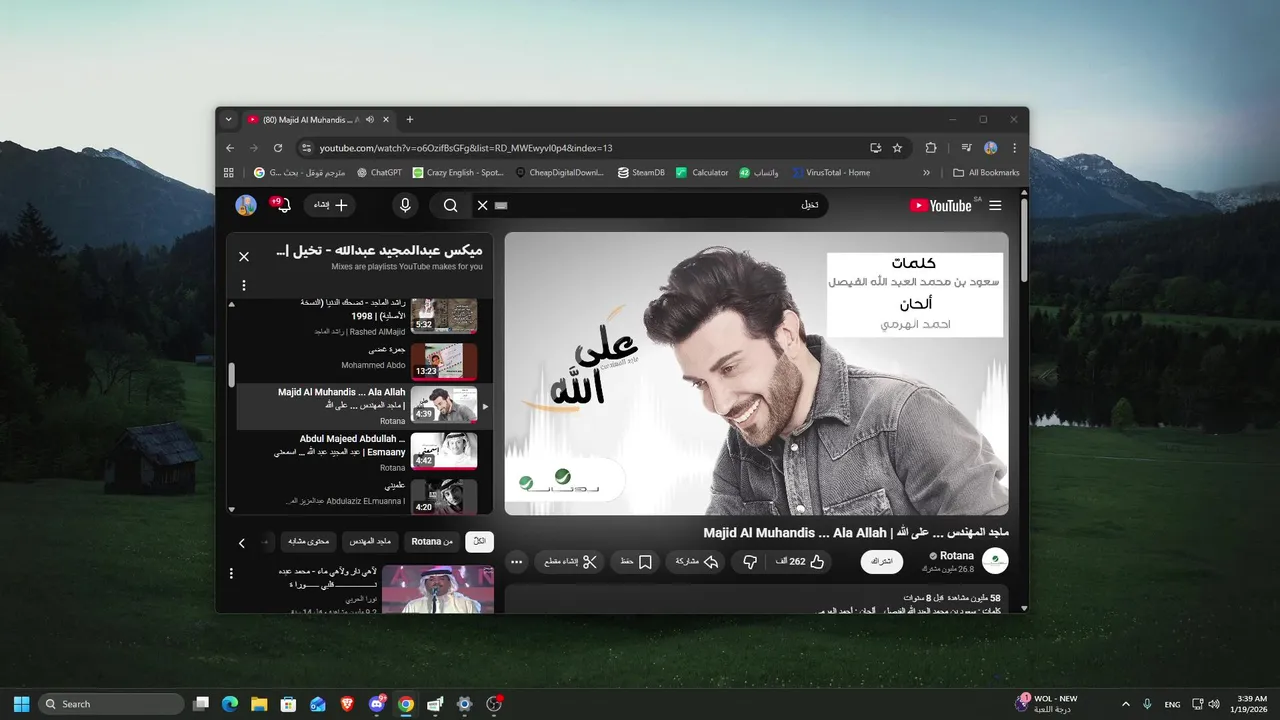Dislike the video with thumbs-down
This screenshot has width=1280, height=720.
coord(750,562)
